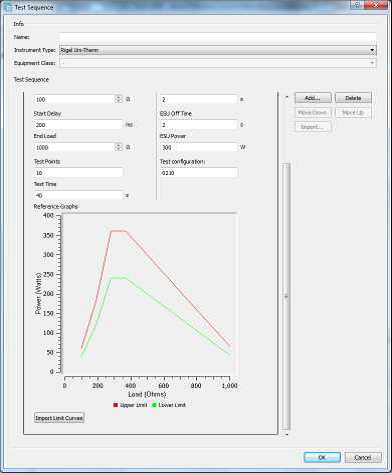Click the Start Delay input field
Image resolution: width=392 pixels, height=473 pixels.
pos(79,125)
